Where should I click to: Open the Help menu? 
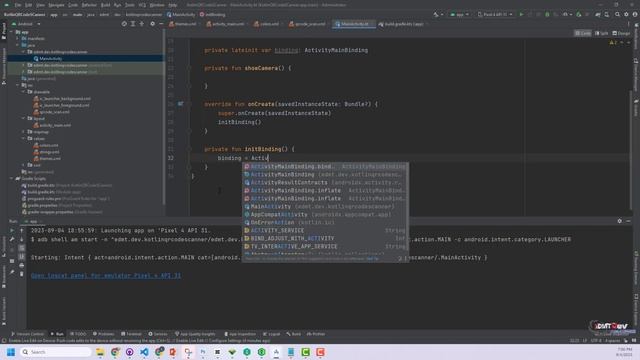point(173,5)
